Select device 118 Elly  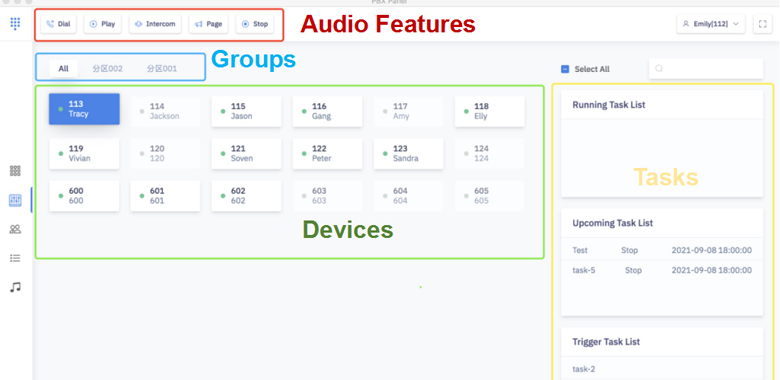[x=489, y=111]
